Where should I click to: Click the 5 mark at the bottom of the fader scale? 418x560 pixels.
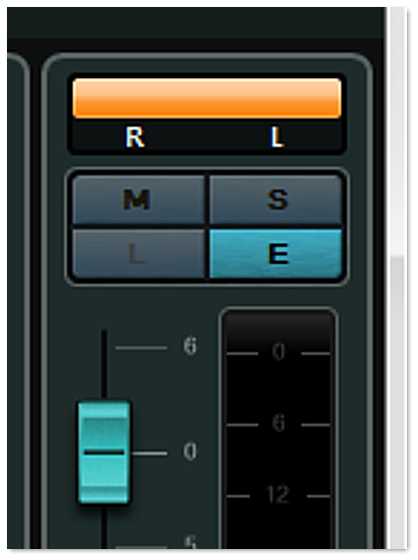(x=190, y=542)
